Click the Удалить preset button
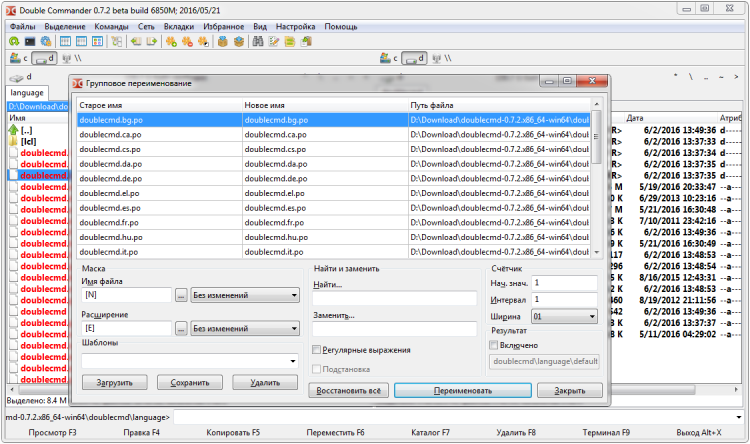The height and width of the screenshot is (444, 750). click(265, 382)
